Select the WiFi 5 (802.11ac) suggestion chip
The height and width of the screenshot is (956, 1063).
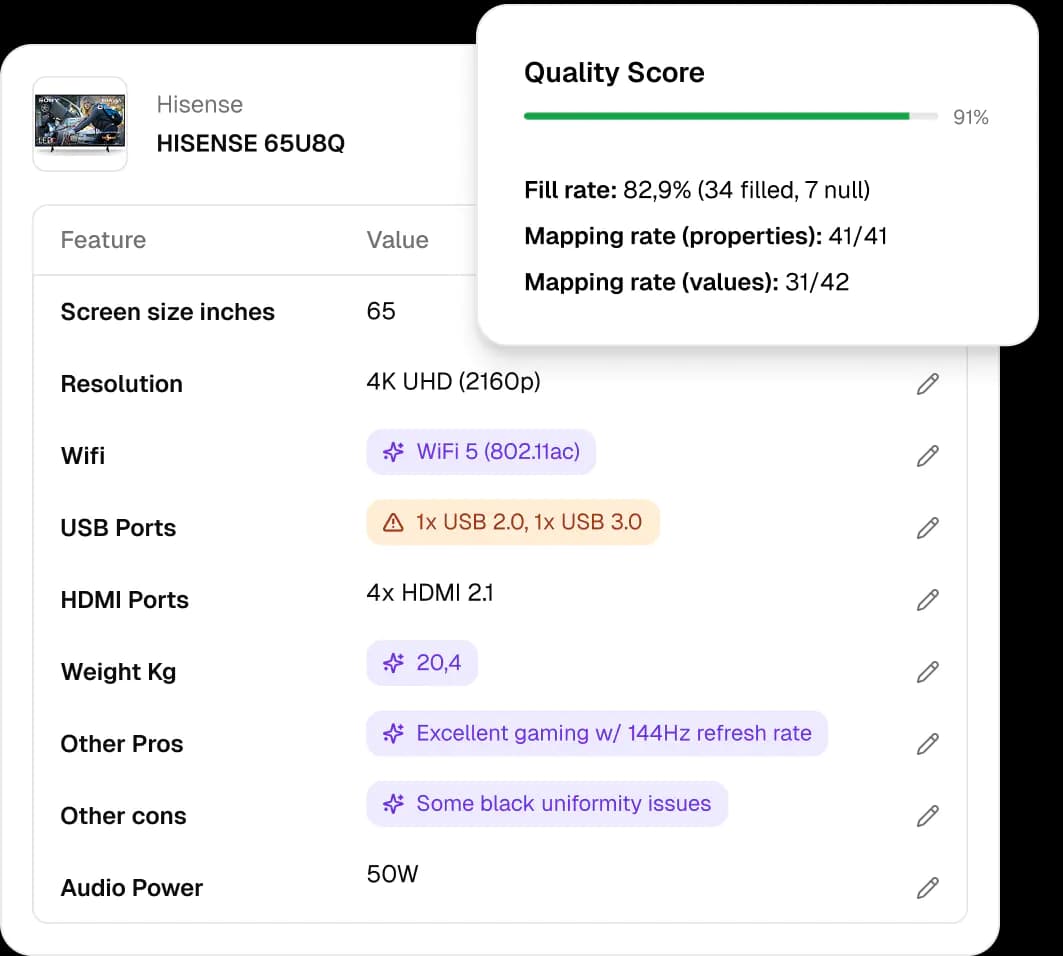(481, 452)
